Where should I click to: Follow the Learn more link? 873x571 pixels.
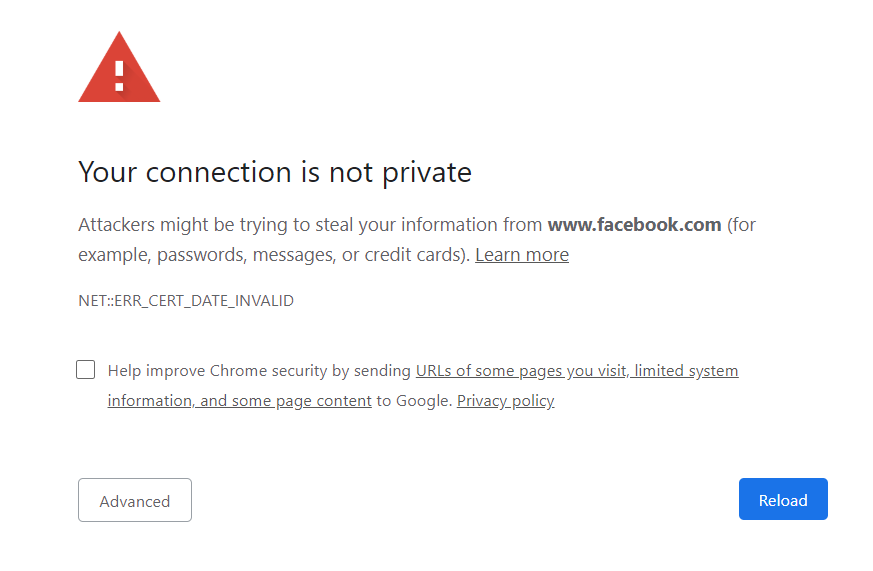[522, 255]
